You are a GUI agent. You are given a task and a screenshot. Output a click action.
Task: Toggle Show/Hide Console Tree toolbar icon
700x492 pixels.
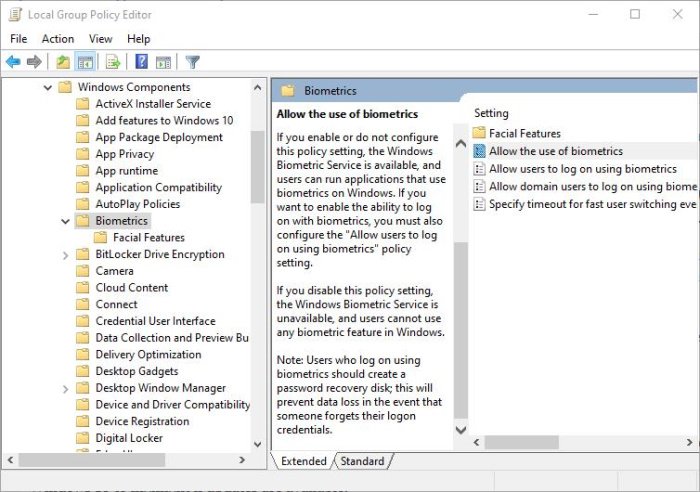coord(85,62)
